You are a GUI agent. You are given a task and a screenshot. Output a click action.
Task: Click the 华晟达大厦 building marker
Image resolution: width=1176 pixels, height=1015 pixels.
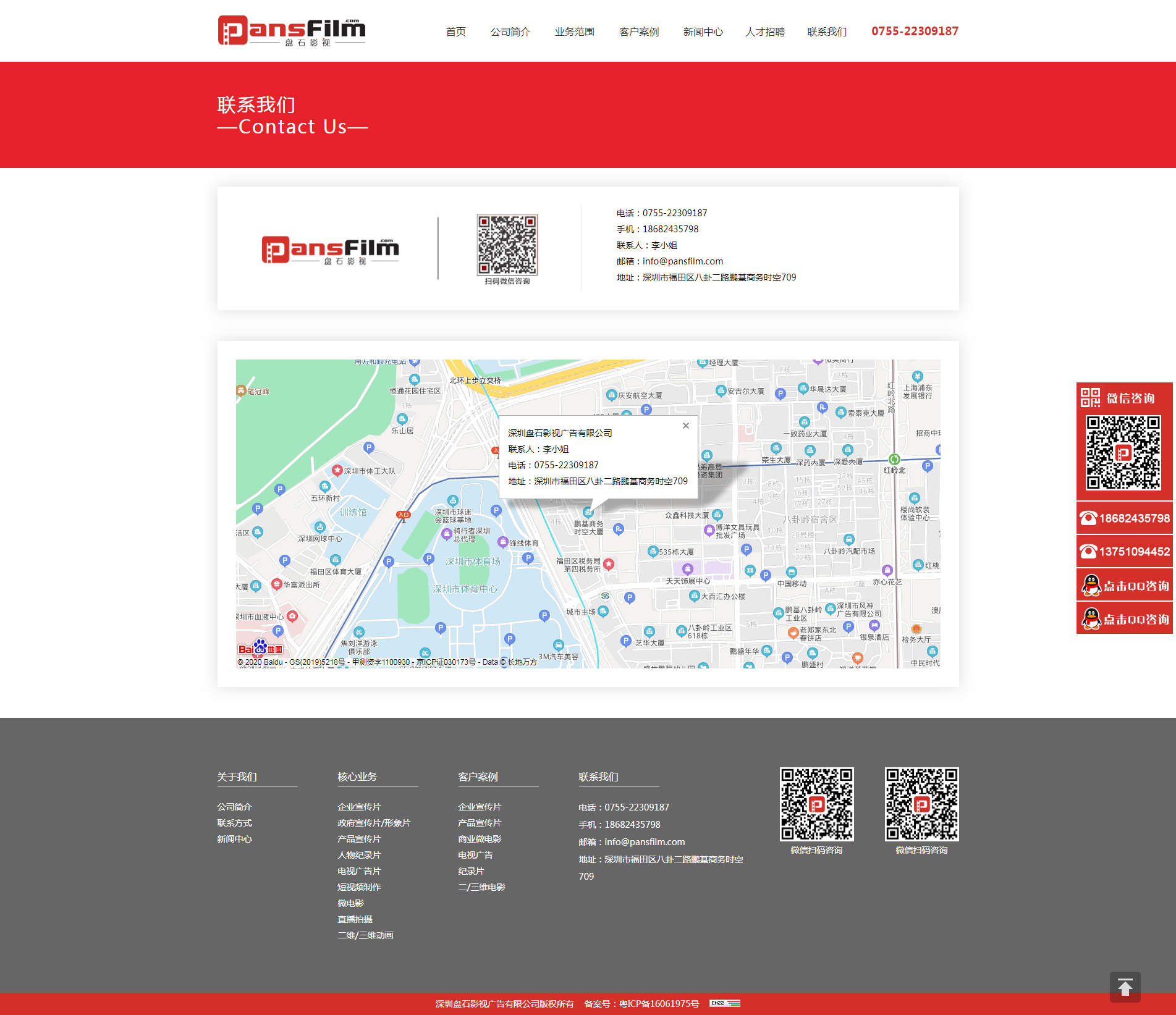(803, 389)
